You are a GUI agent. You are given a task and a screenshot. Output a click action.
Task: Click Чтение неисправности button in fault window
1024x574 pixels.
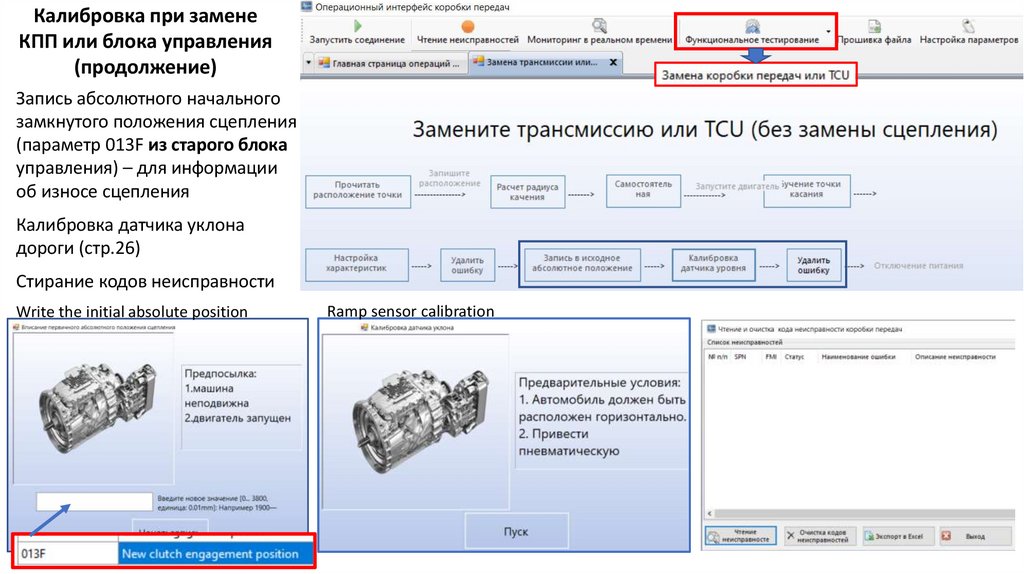[x=741, y=536]
